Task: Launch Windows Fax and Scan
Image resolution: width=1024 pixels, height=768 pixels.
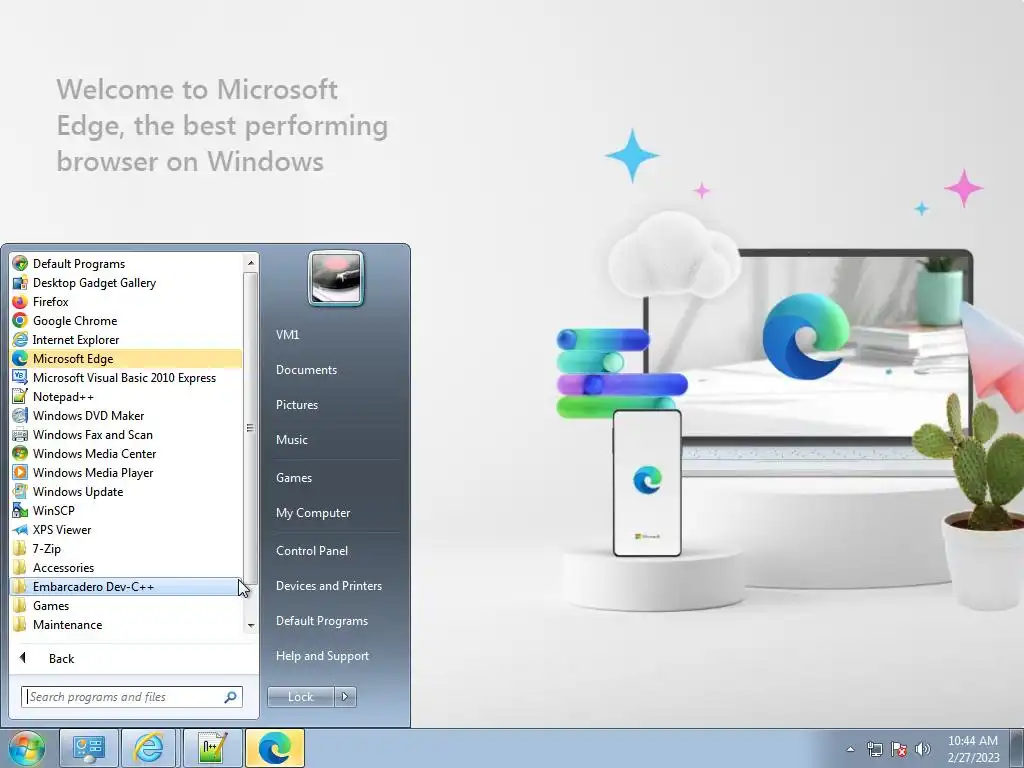Action: [126, 434]
